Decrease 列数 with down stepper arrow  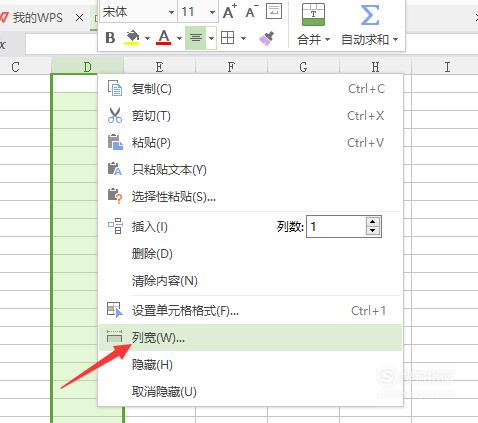(x=373, y=231)
